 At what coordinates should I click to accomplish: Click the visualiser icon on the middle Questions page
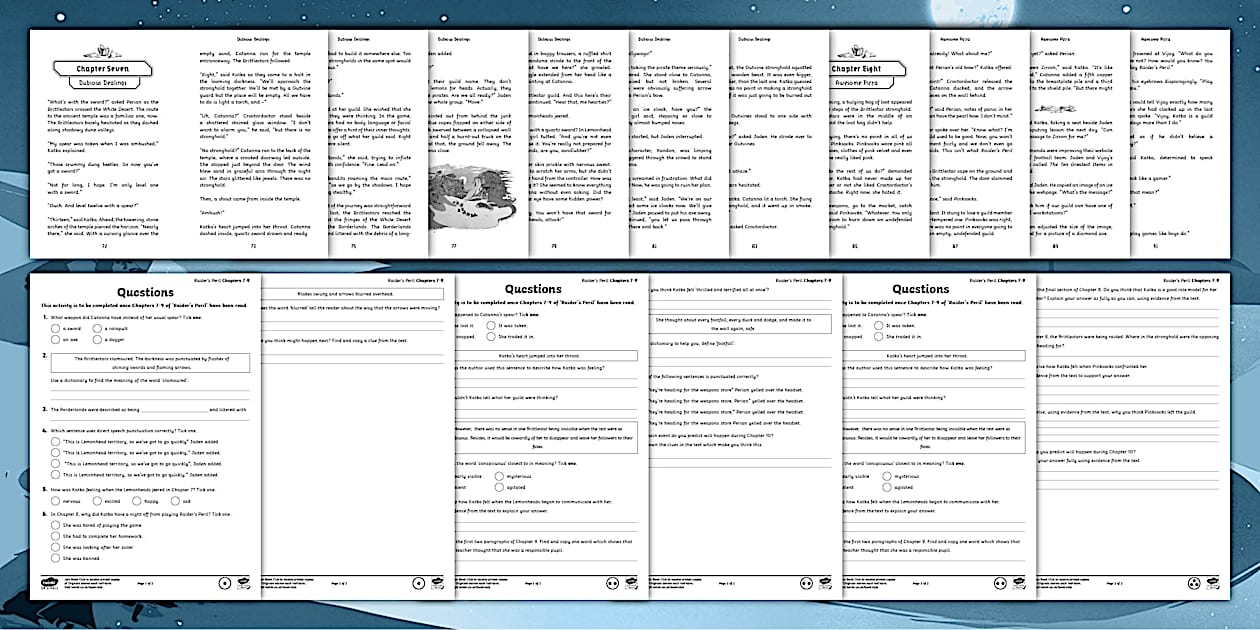pos(612,583)
